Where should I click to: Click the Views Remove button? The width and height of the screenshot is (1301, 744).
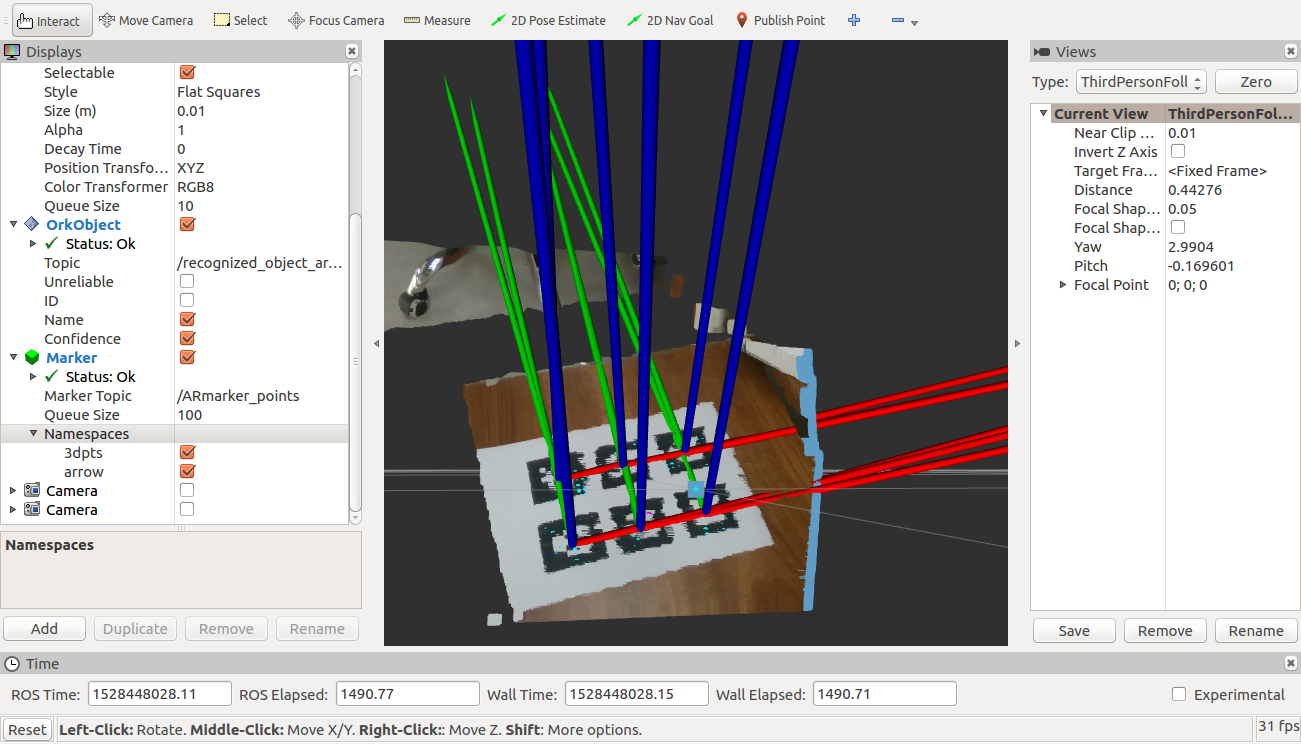1165,631
